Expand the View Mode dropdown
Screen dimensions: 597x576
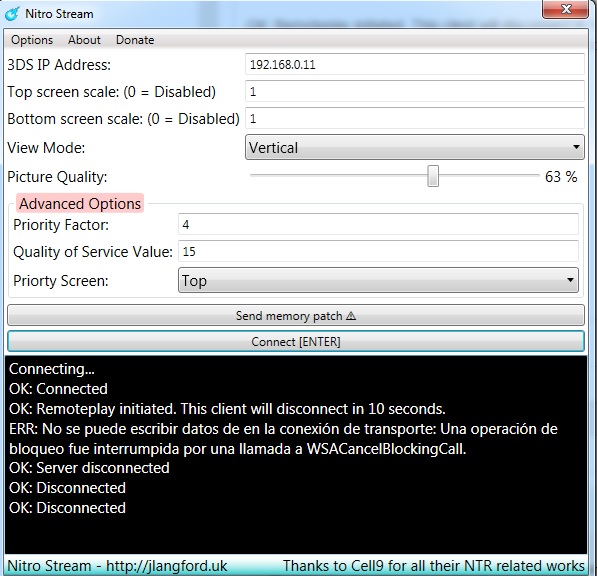415,147
